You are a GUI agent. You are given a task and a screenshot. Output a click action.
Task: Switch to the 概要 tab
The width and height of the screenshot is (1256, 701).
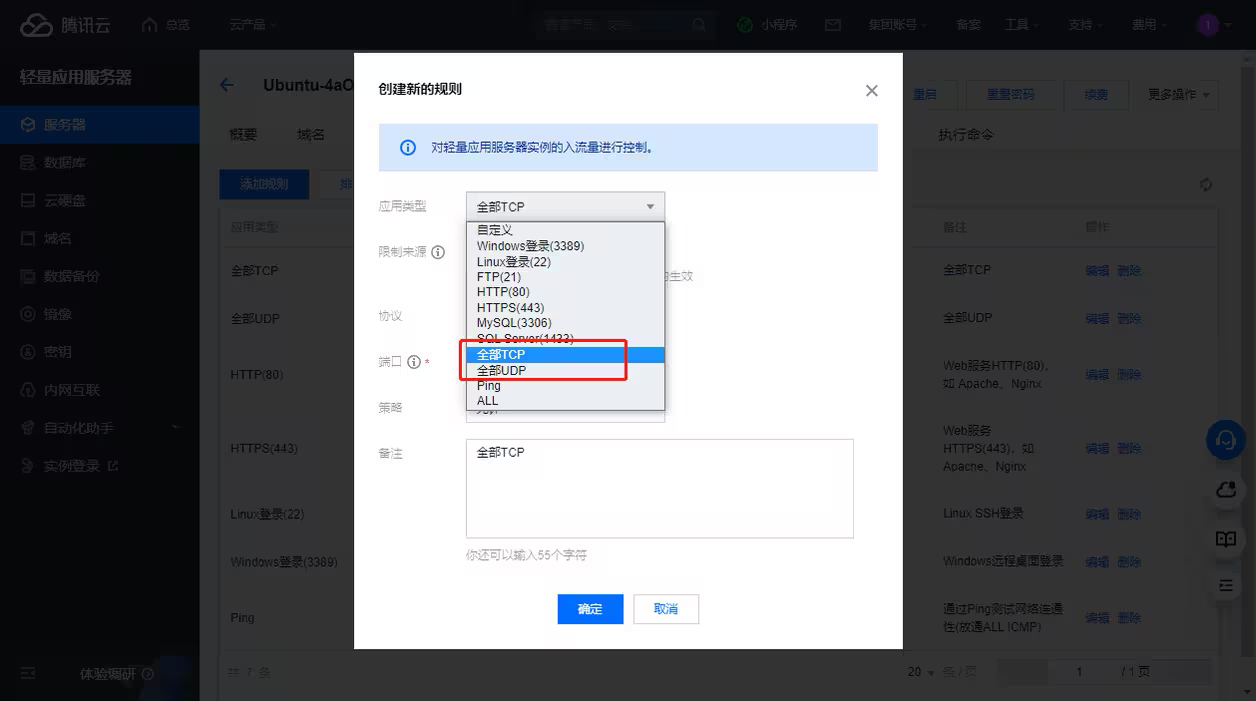(243, 135)
